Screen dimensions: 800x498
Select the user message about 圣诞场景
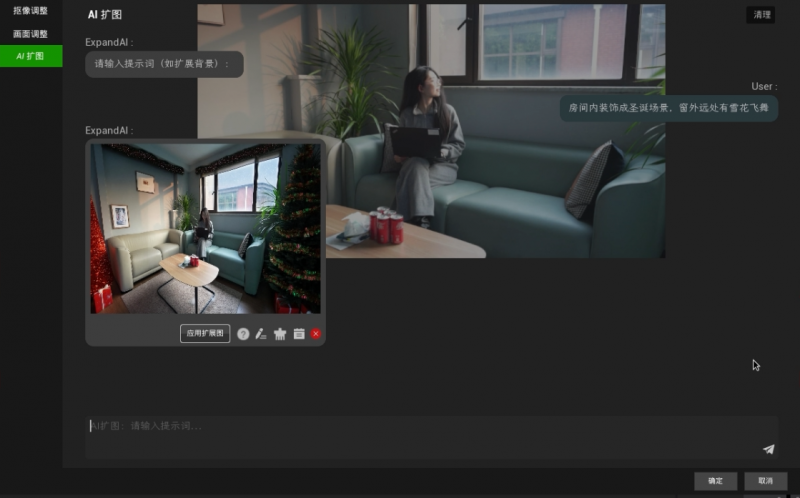pos(668,107)
